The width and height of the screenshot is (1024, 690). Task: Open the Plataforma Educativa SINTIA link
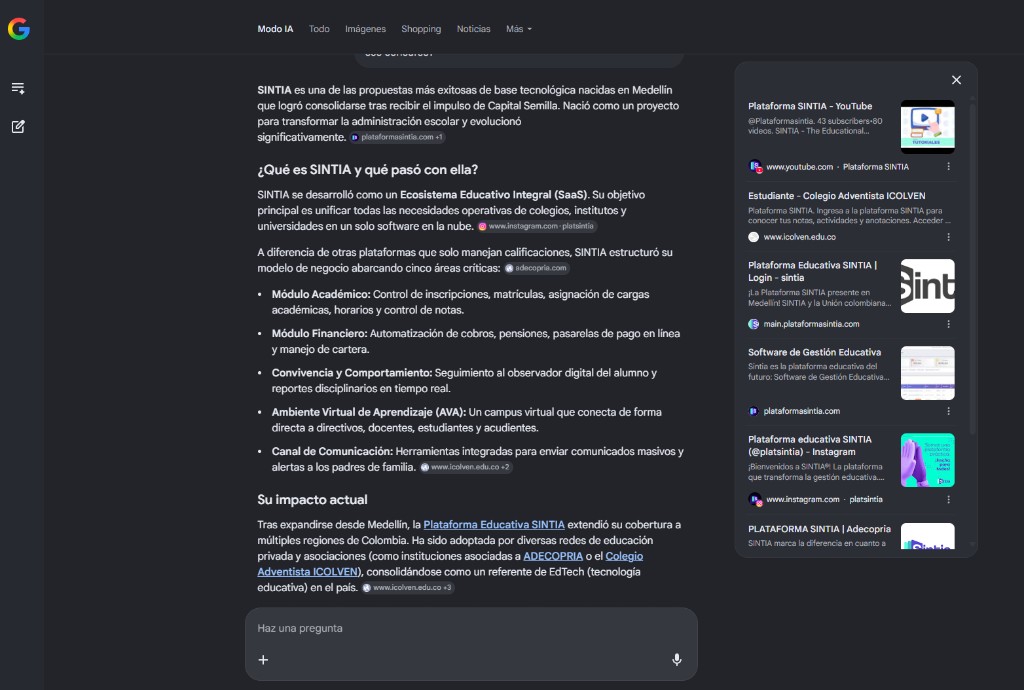(x=494, y=524)
